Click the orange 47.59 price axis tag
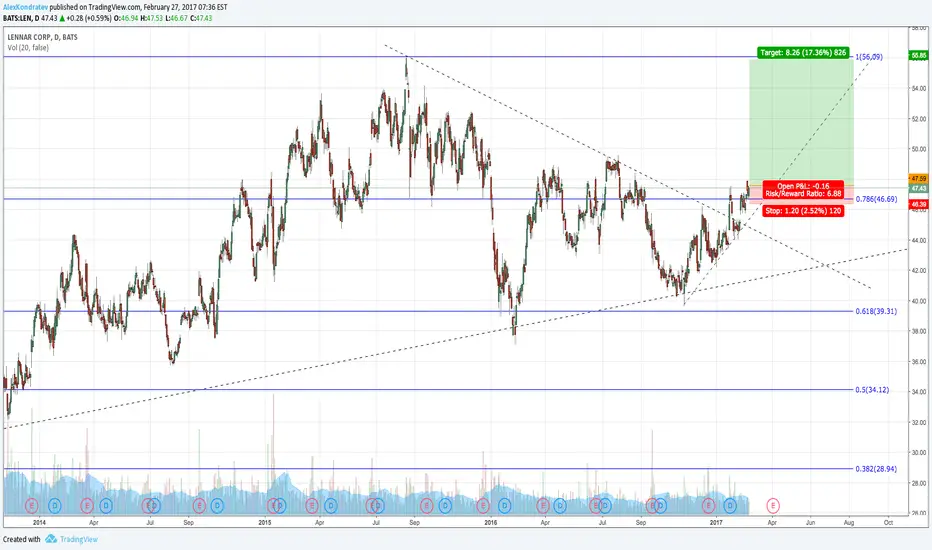932x550 pixels. [919, 178]
